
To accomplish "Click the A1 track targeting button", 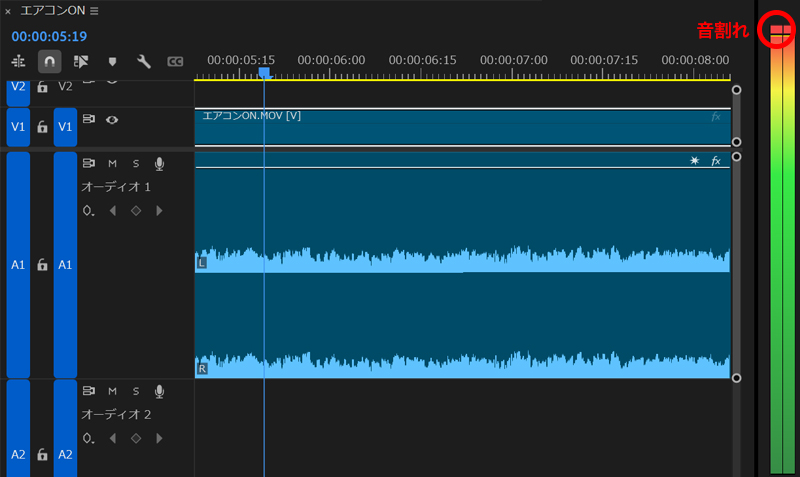I will 65,265.
